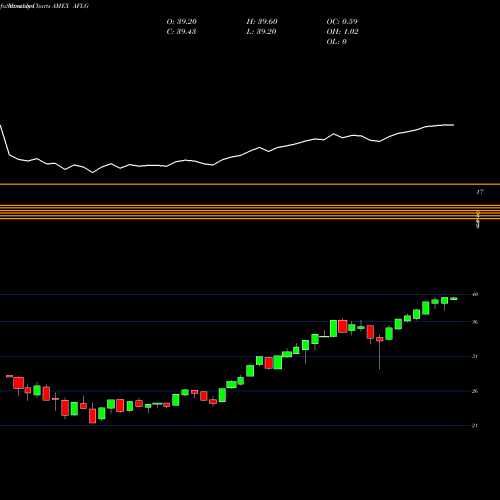Click the OL: 0 reading

337,42
